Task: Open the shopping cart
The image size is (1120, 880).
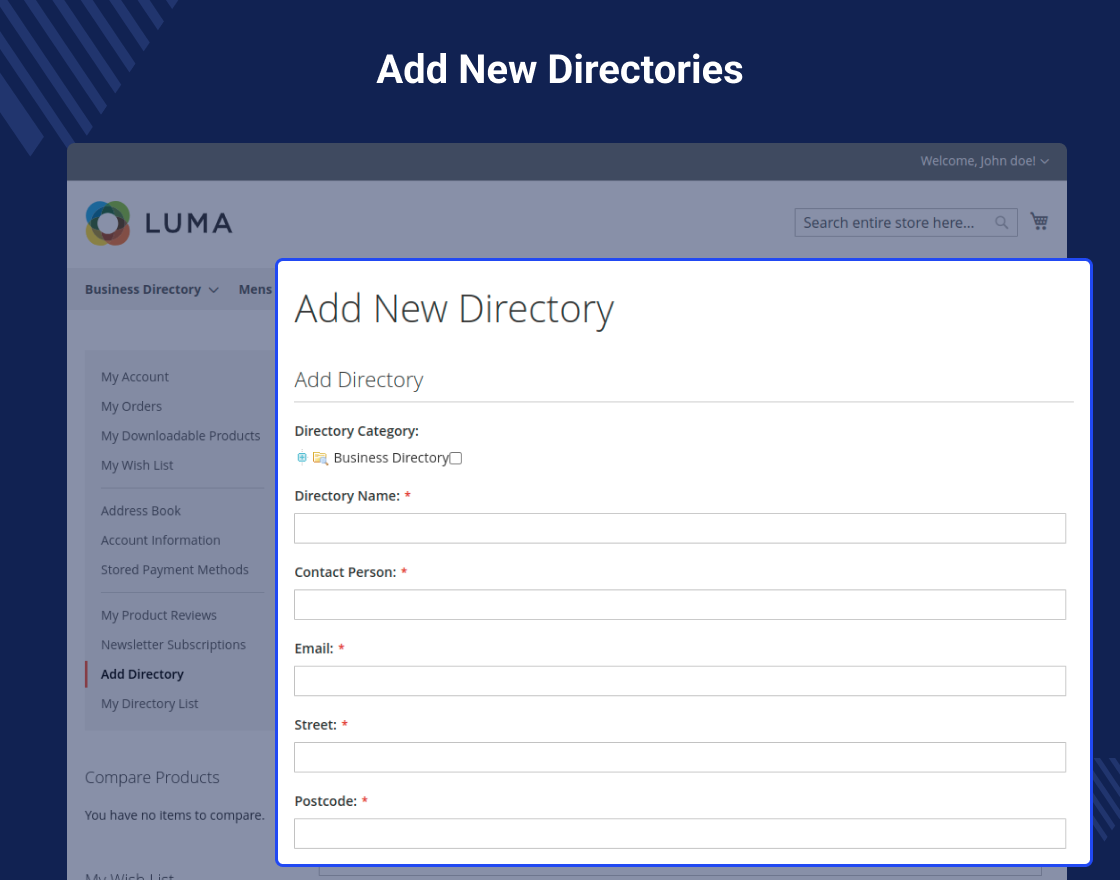Action: (x=1039, y=221)
